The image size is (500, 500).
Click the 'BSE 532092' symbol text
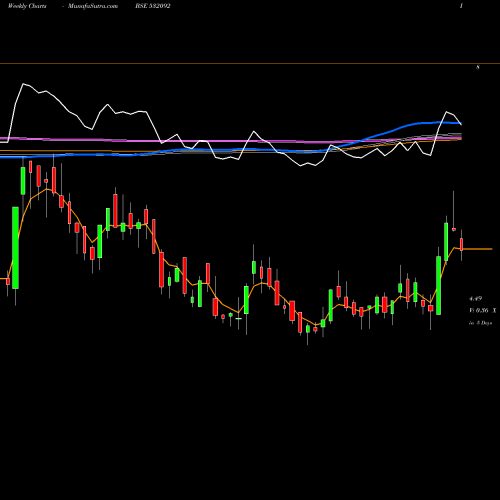(x=153, y=6)
